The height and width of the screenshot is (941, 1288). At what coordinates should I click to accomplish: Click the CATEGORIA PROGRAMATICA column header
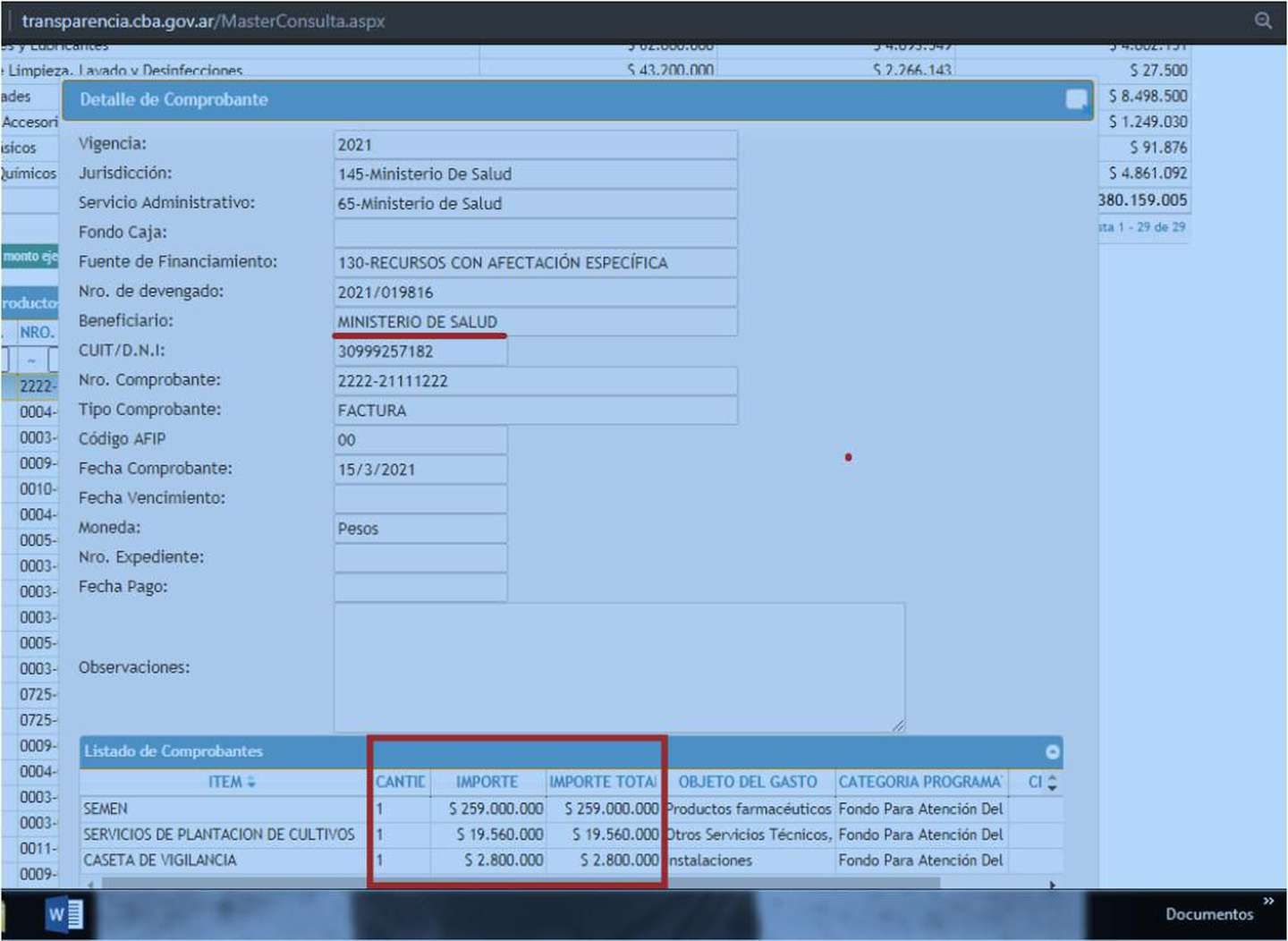click(919, 782)
